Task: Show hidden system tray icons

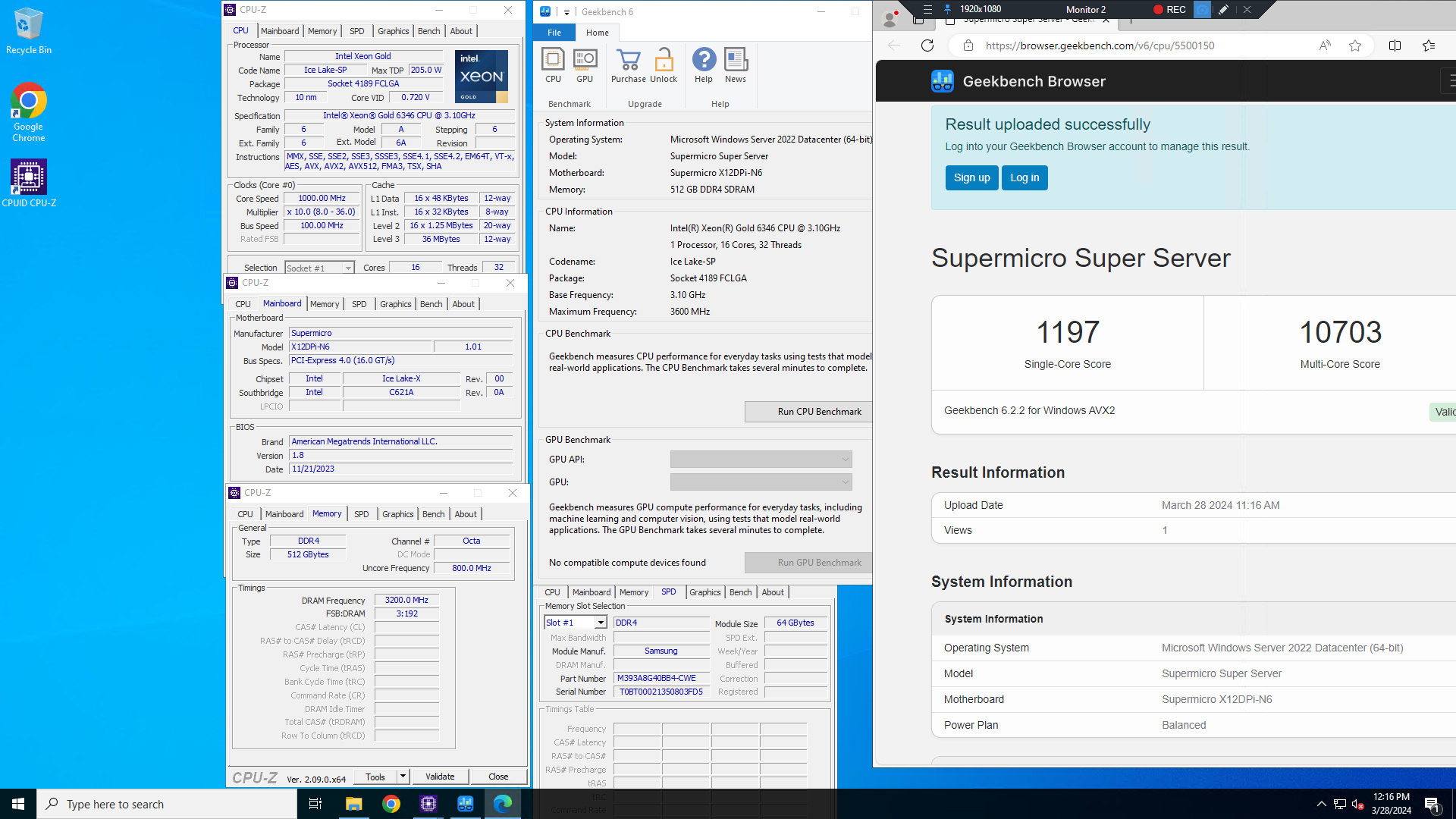Action: (1321, 804)
